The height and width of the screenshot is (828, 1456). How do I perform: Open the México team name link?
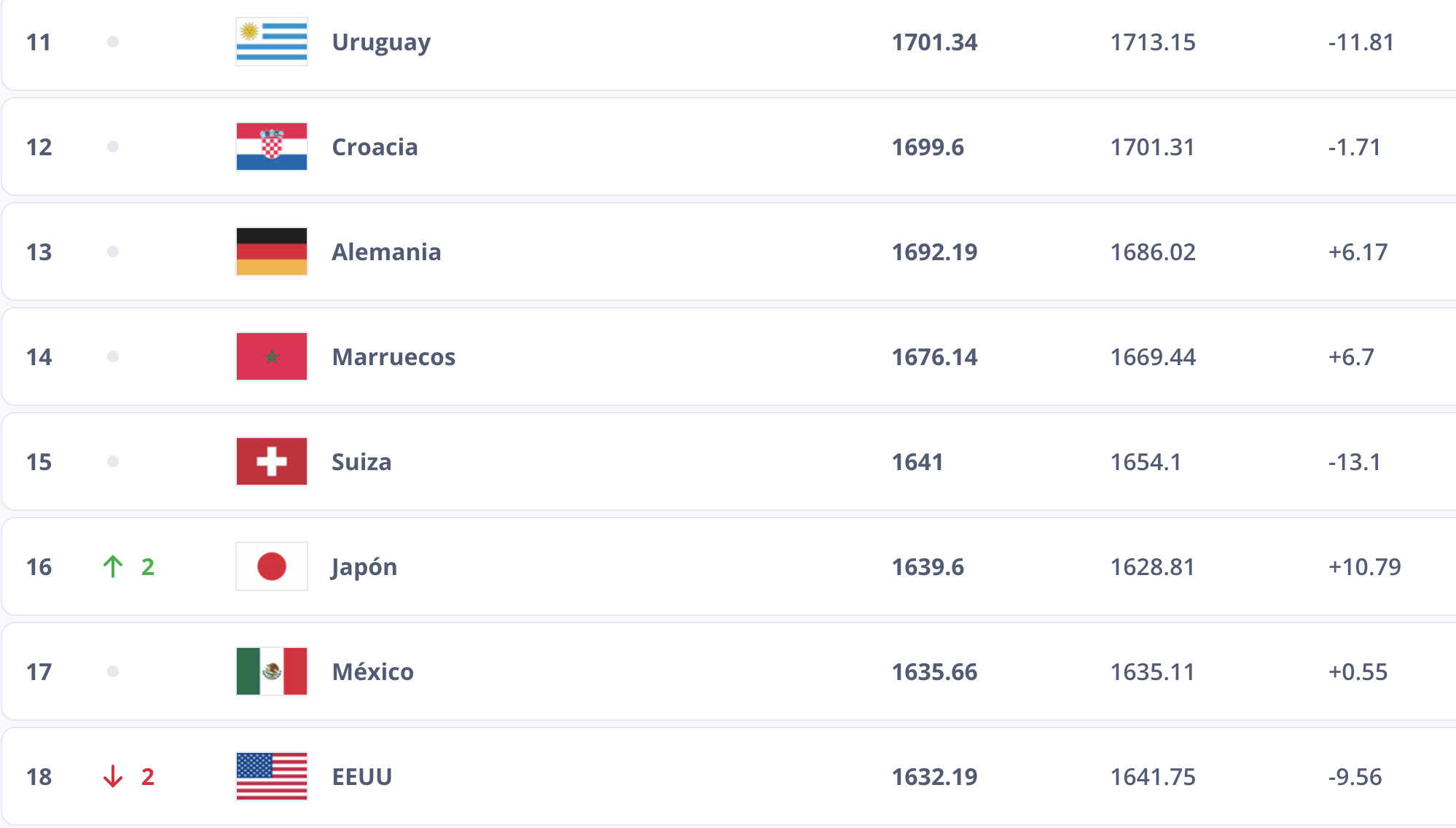click(372, 672)
